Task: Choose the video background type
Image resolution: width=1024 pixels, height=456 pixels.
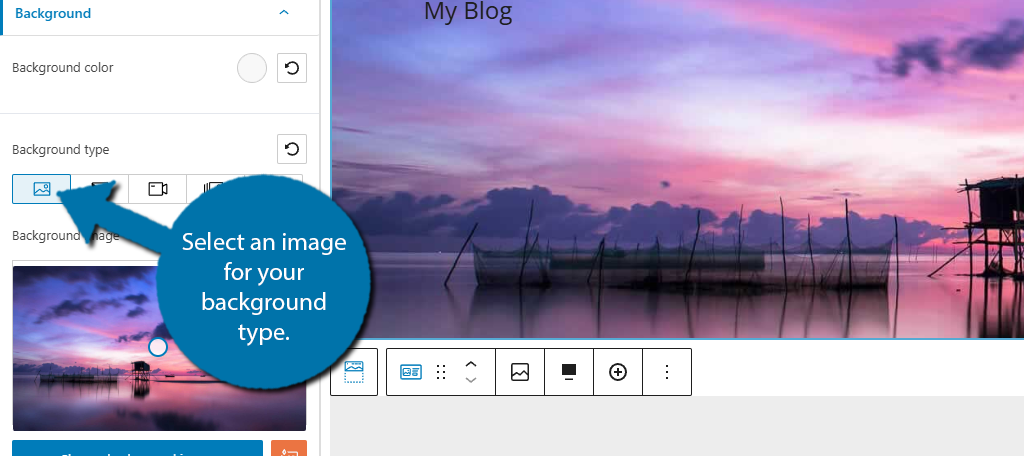Action: pos(157,189)
